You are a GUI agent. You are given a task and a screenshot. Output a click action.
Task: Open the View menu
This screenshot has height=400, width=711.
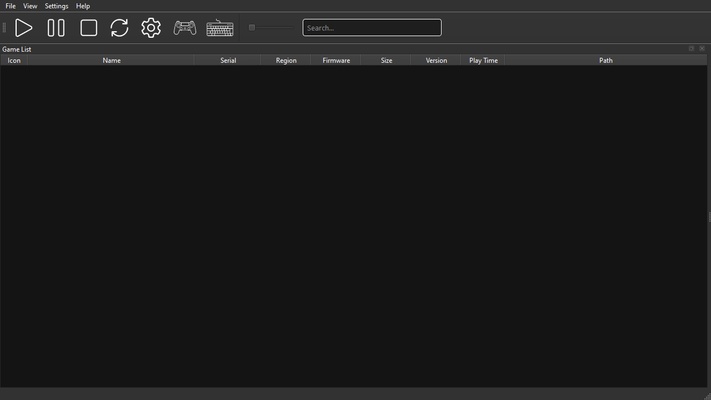[30, 6]
